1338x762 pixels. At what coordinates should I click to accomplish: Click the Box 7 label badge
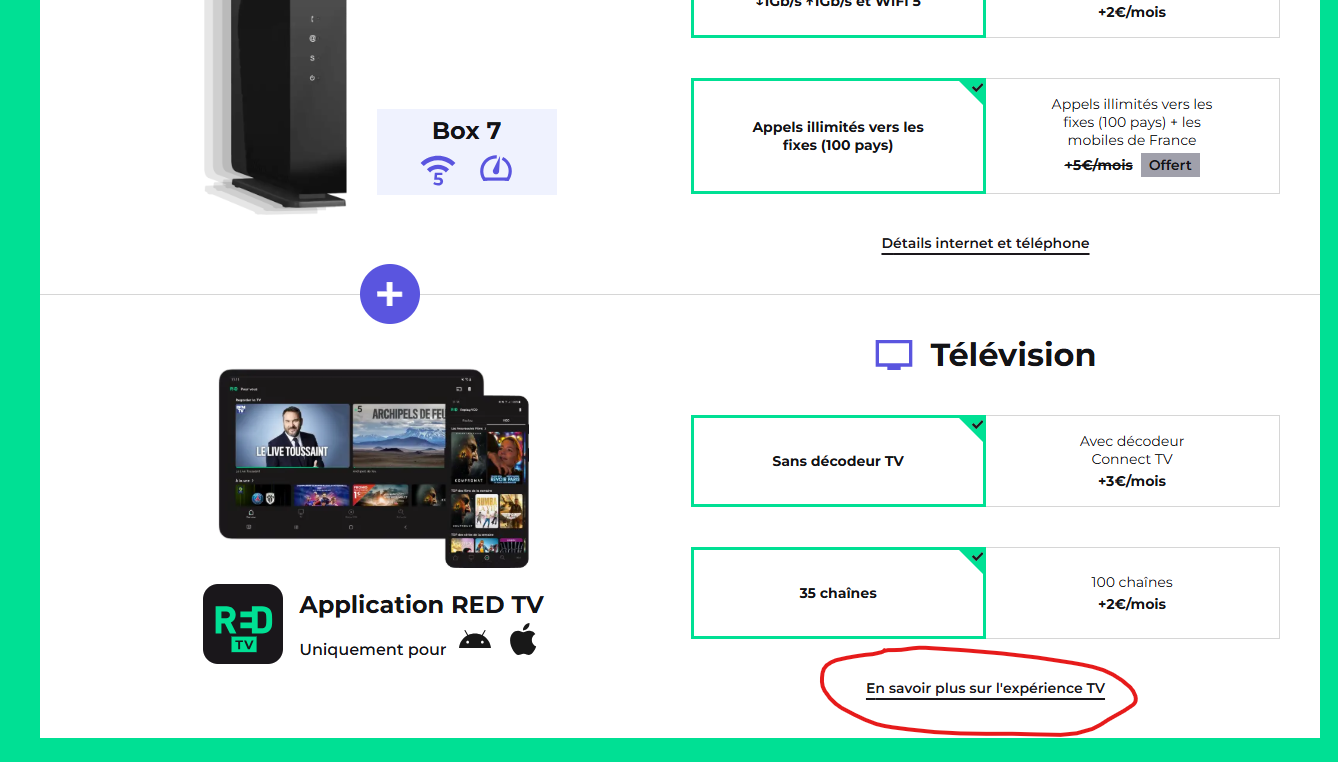tap(467, 152)
